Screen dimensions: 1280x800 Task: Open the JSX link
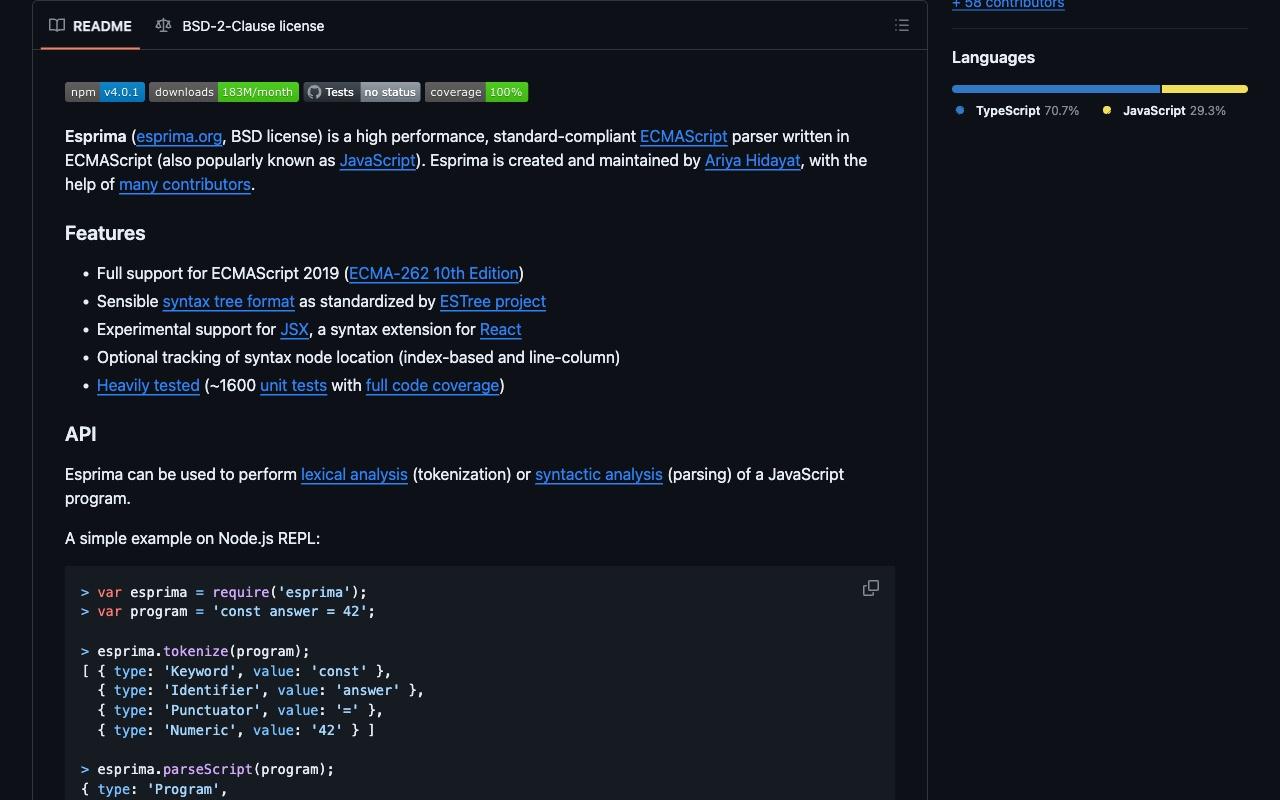click(x=294, y=329)
